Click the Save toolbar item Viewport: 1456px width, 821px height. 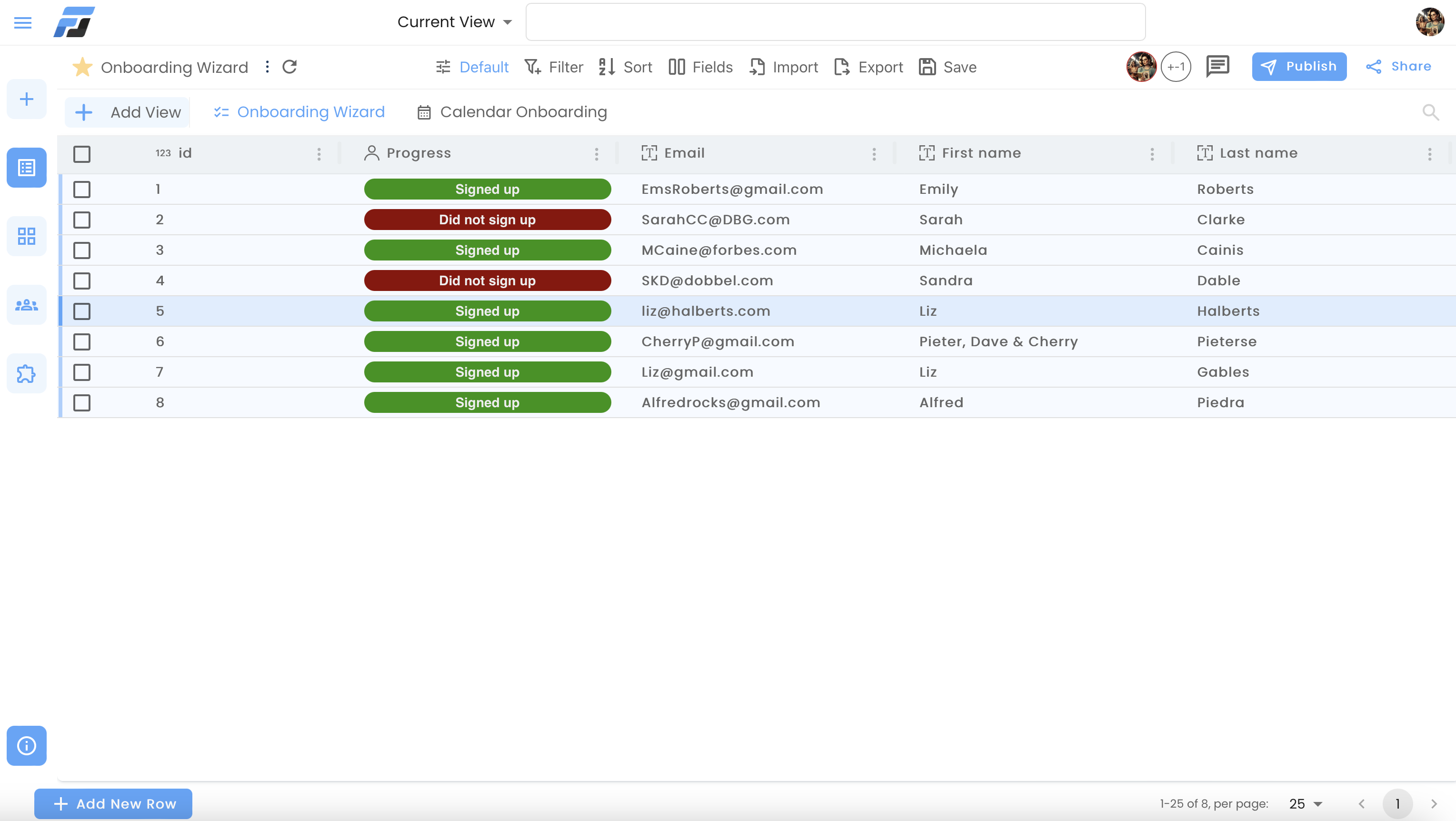pyautogui.click(x=947, y=67)
